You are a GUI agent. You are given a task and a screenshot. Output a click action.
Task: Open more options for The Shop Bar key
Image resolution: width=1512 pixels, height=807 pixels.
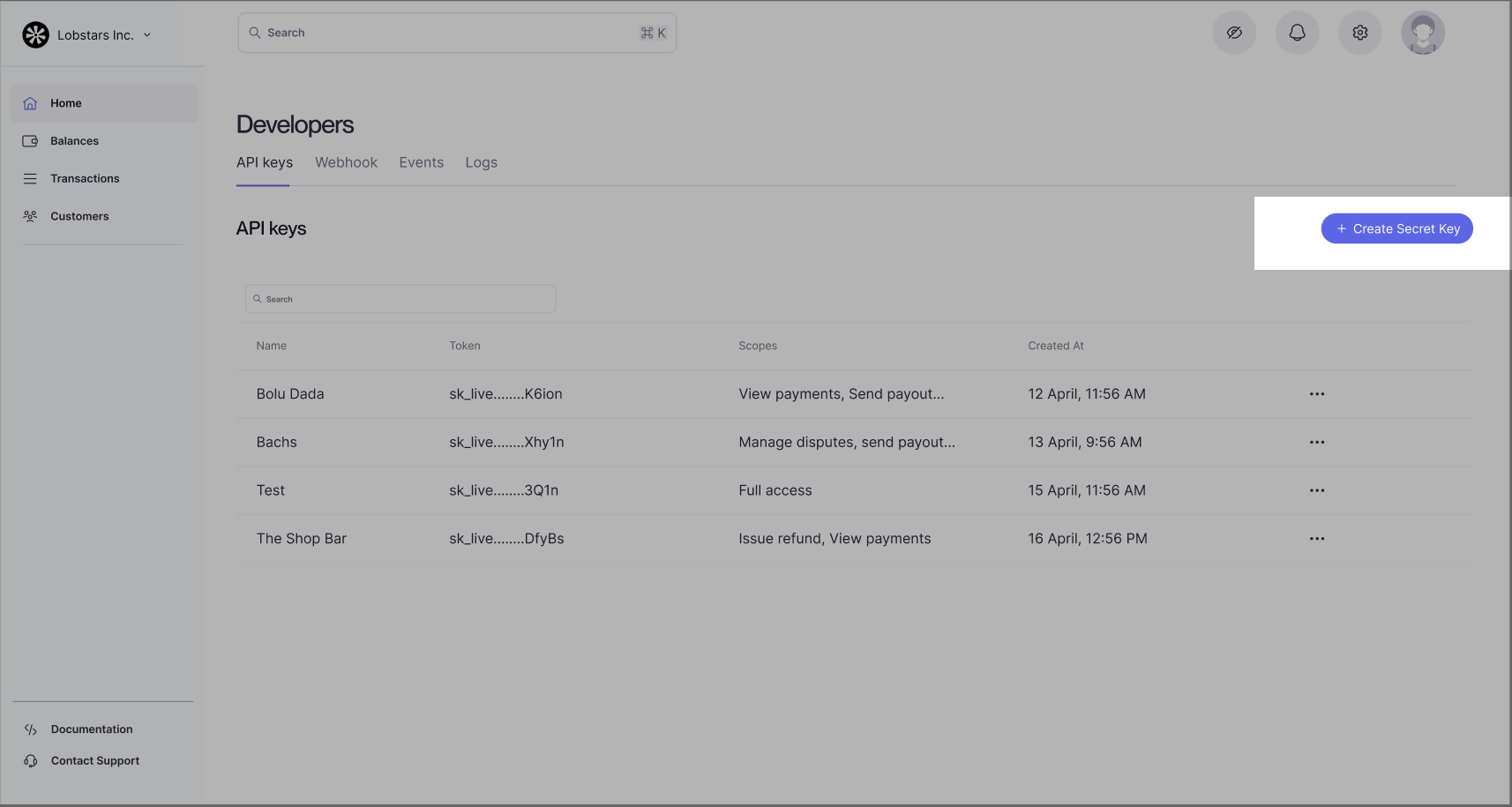pos(1317,539)
